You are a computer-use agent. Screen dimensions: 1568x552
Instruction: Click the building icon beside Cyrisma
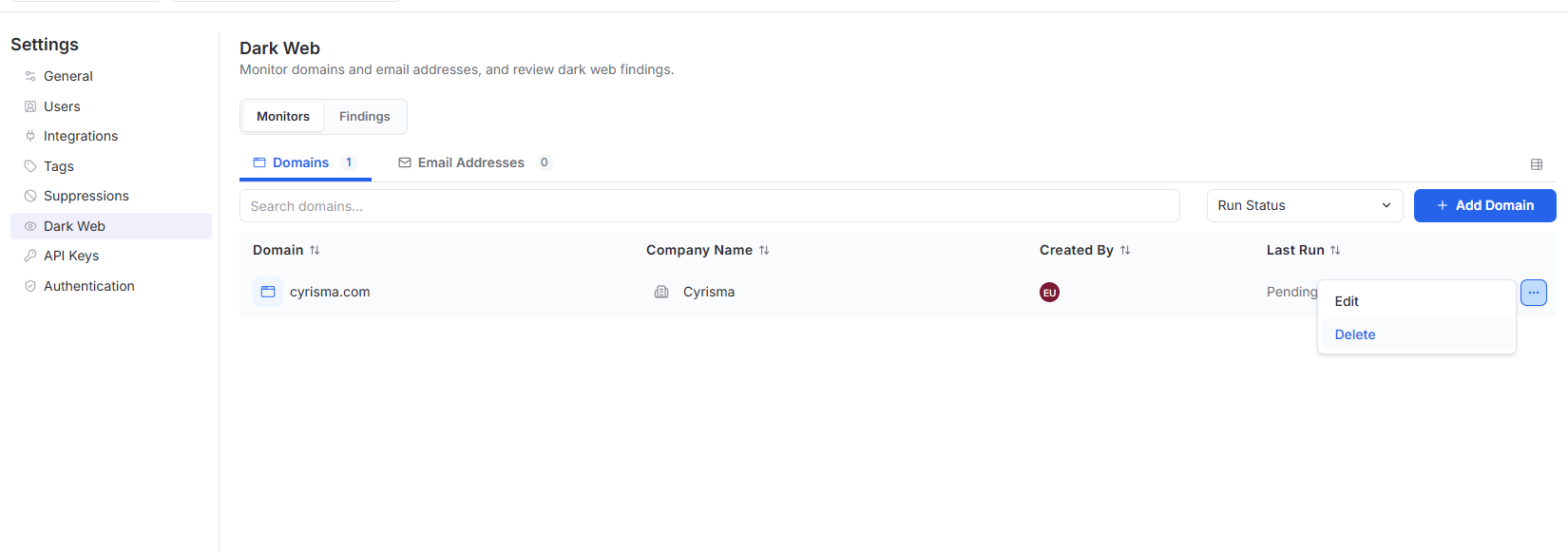(x=661, y=292)
